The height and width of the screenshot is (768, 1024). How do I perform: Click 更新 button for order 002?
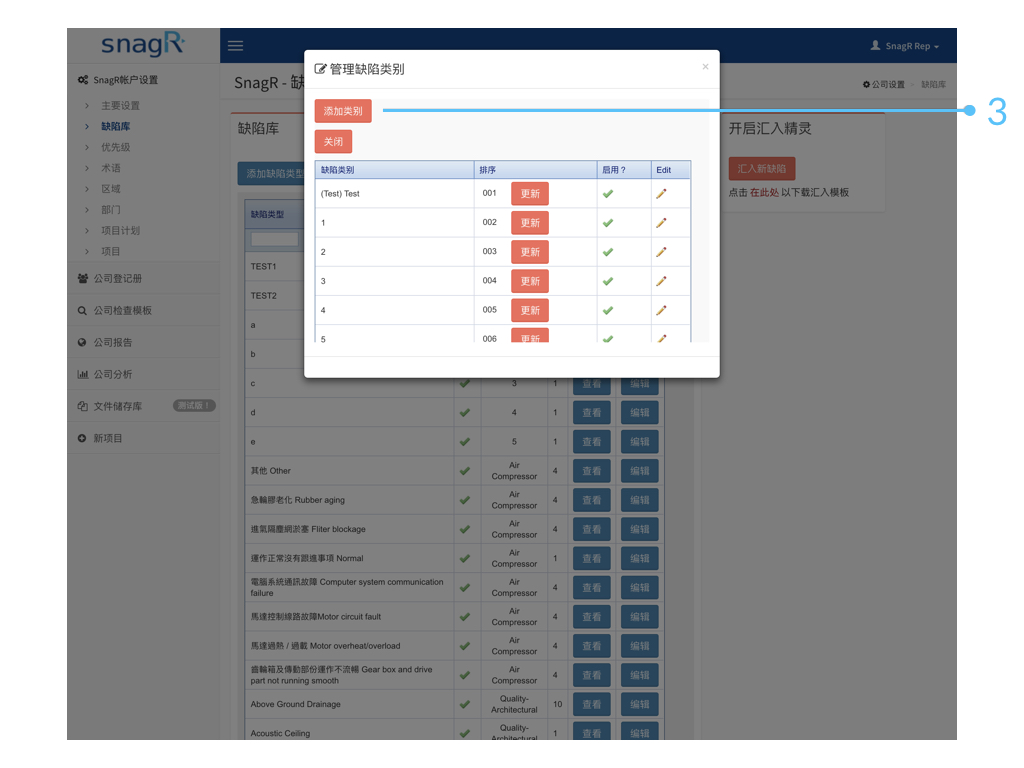click(x=530, y=223)
